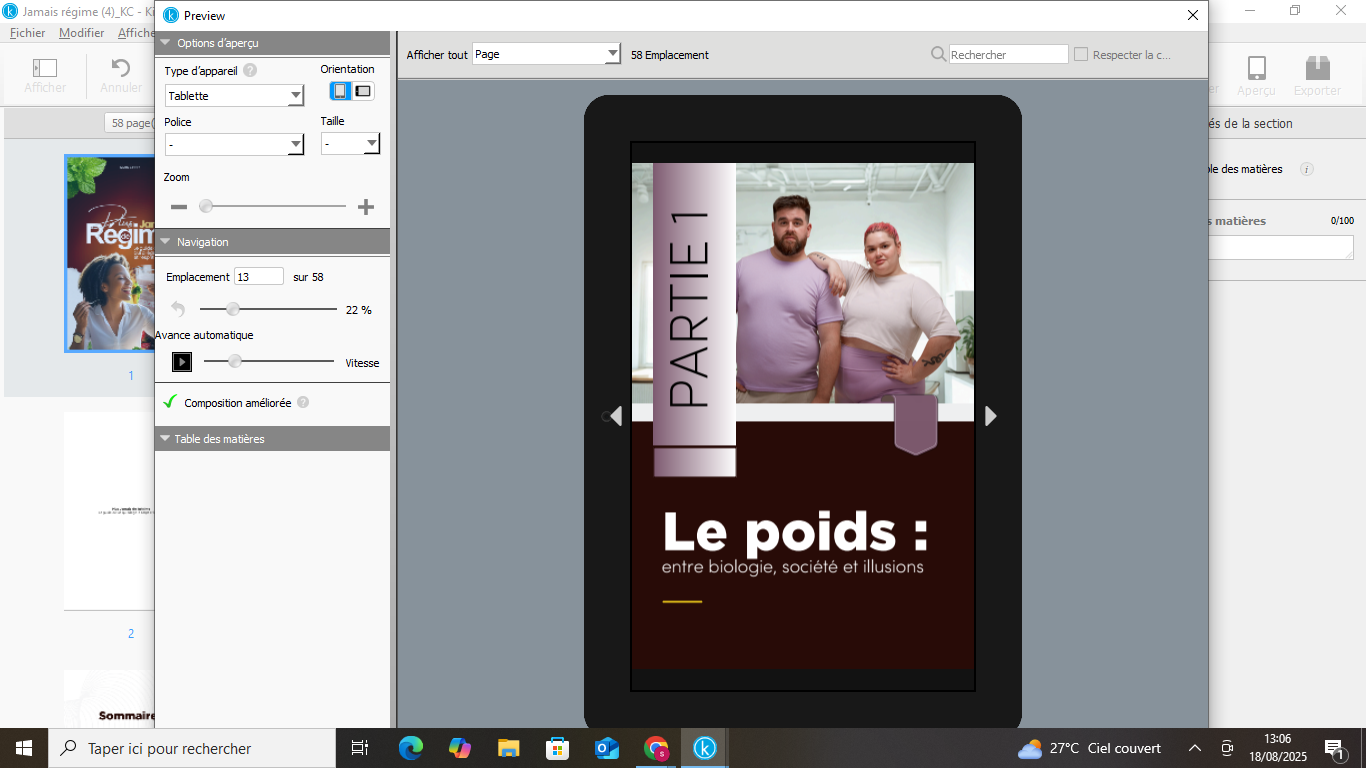
Task: Click help icon beside Composition améliorée
Action: point(303,403)
